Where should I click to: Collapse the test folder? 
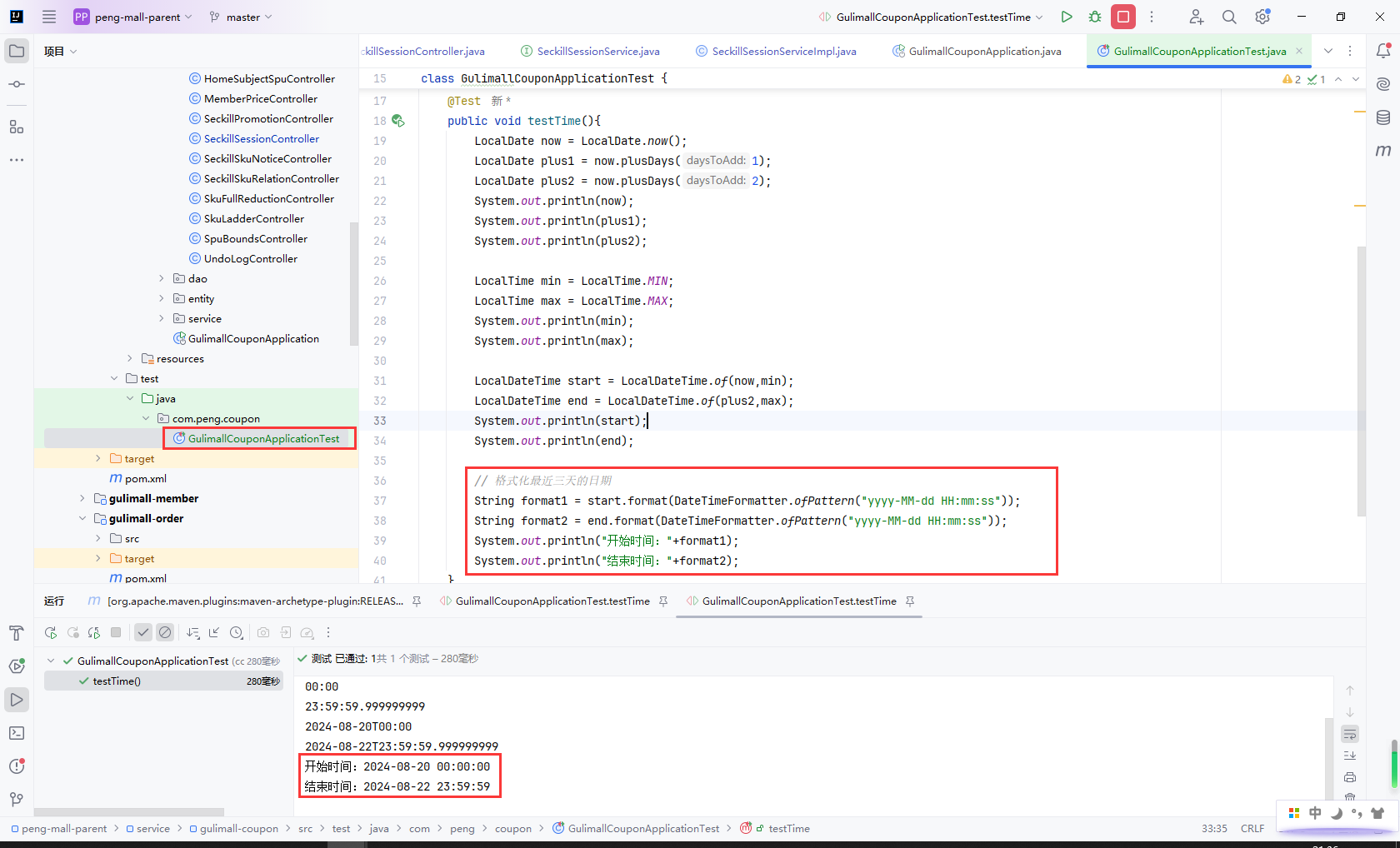click(114, 379)
